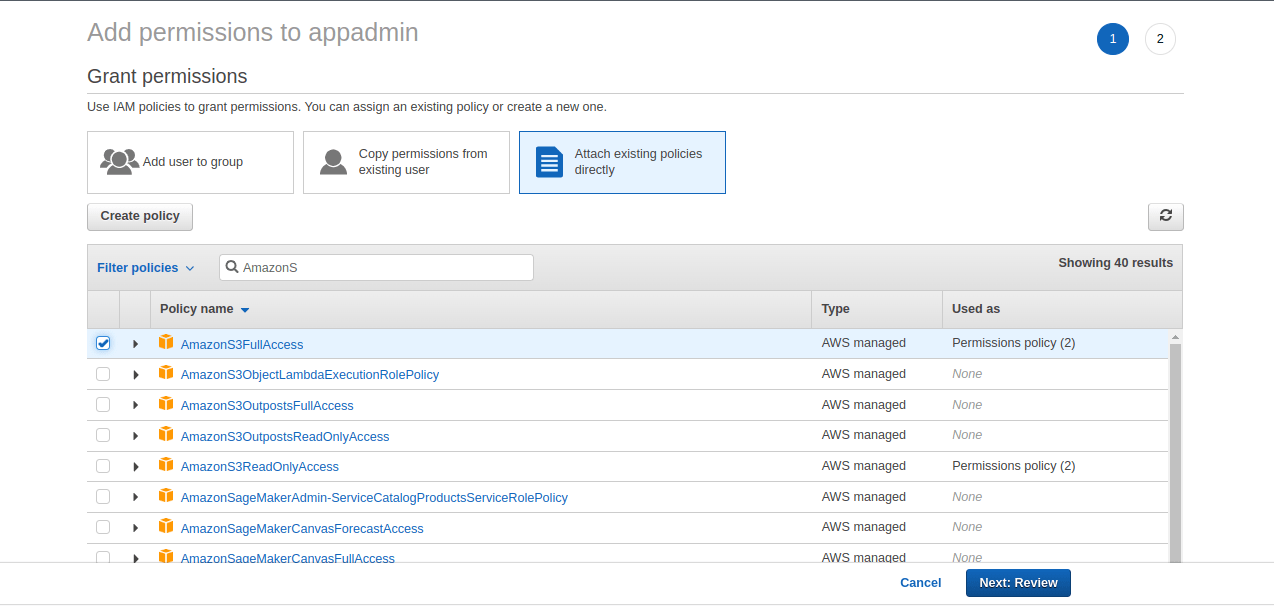Click the Copy permissions user silhouette icon
This screenshot has width=1274, height=606.
tap(333, 162)
